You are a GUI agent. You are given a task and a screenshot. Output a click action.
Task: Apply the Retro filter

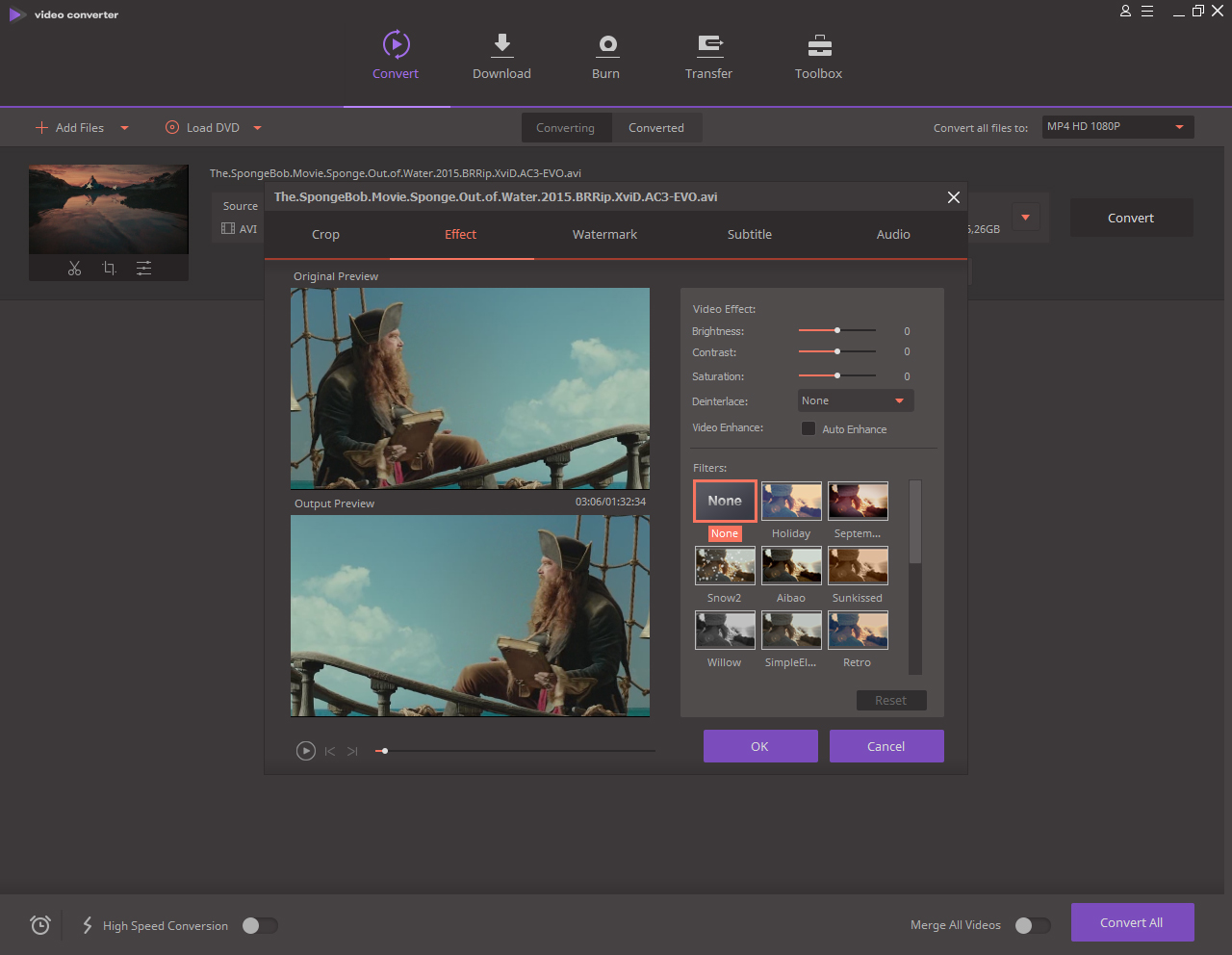coord(858,631)
